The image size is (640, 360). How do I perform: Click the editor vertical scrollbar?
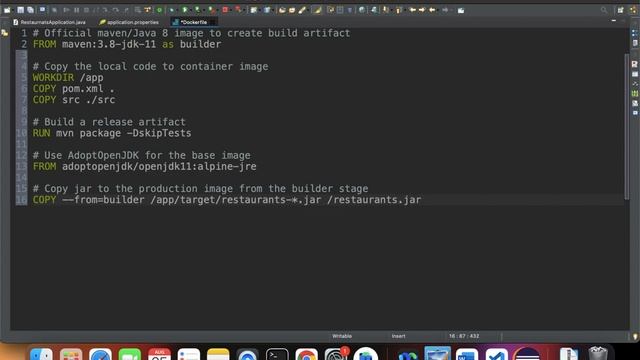[x=627, y=127]
